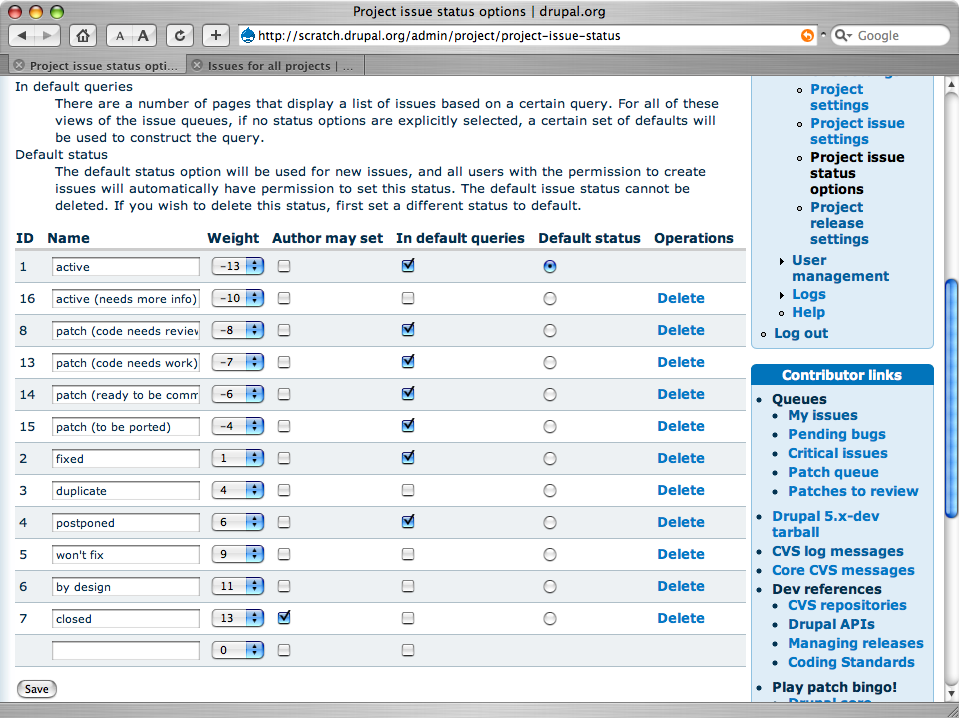Open Critical issues link
Viewport: 959px width, 718px height.
(837, 453)
